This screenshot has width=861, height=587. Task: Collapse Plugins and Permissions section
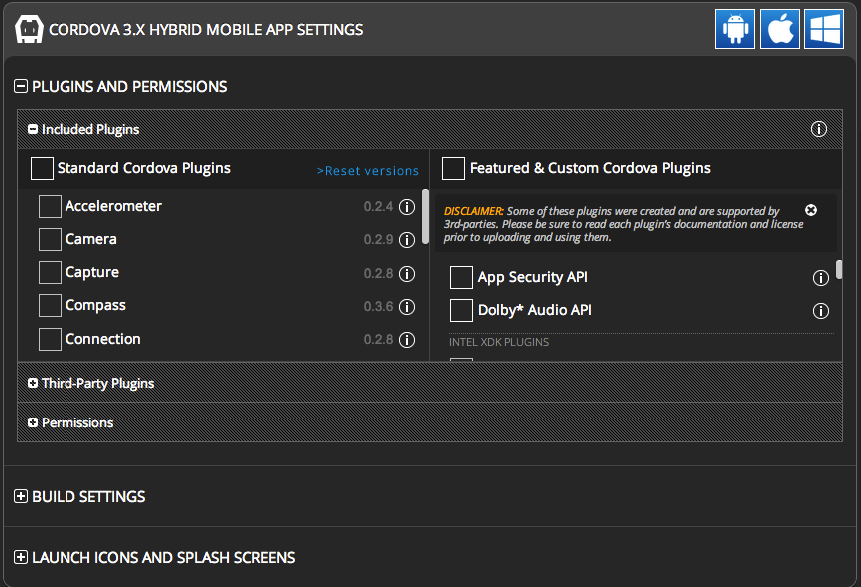tap(21, 86)
